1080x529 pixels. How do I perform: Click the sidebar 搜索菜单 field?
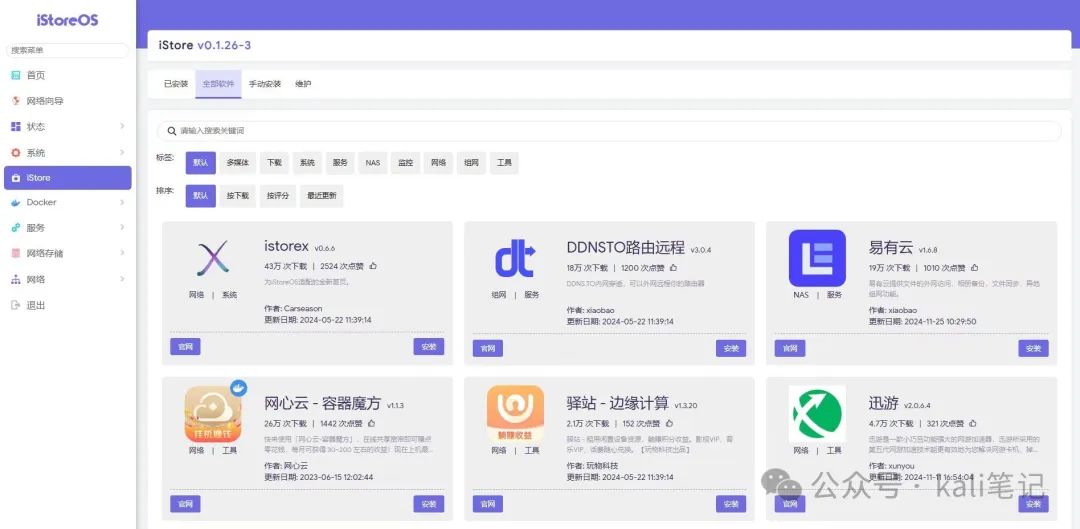pyautogui.click(x=68, y=50)
